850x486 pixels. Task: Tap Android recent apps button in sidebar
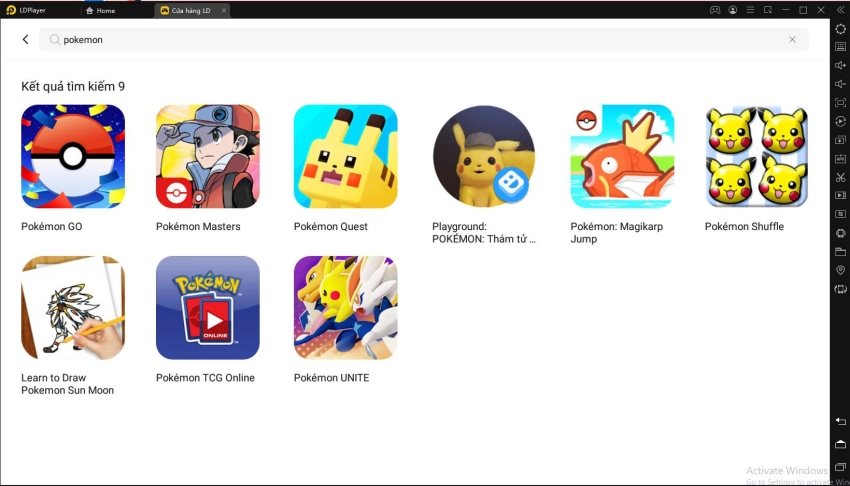(840, 466)
